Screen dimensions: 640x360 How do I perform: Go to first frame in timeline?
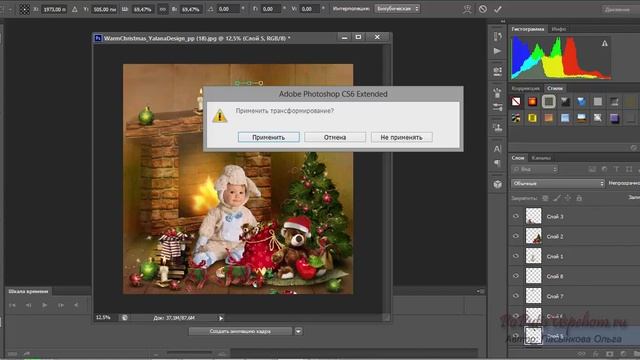(12, 305)
